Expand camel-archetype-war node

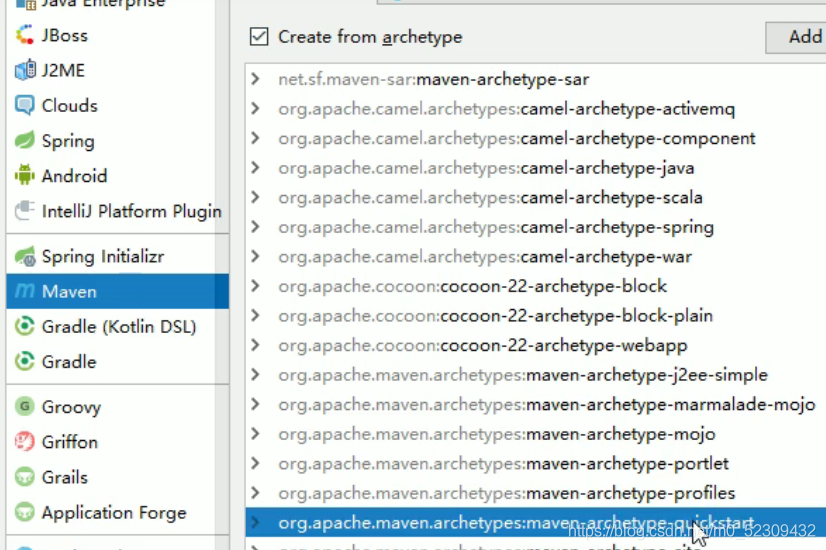pos(255,257)
